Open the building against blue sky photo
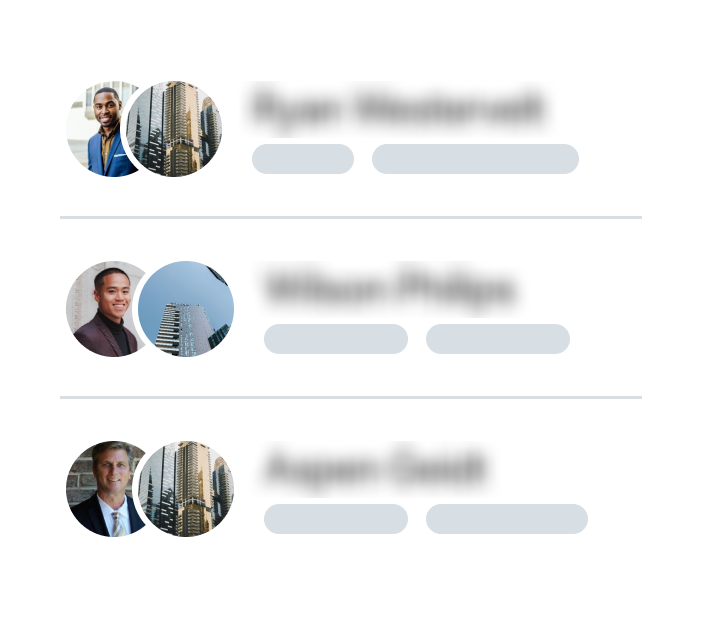Screen dimensions: 702x618 point(186,309)
